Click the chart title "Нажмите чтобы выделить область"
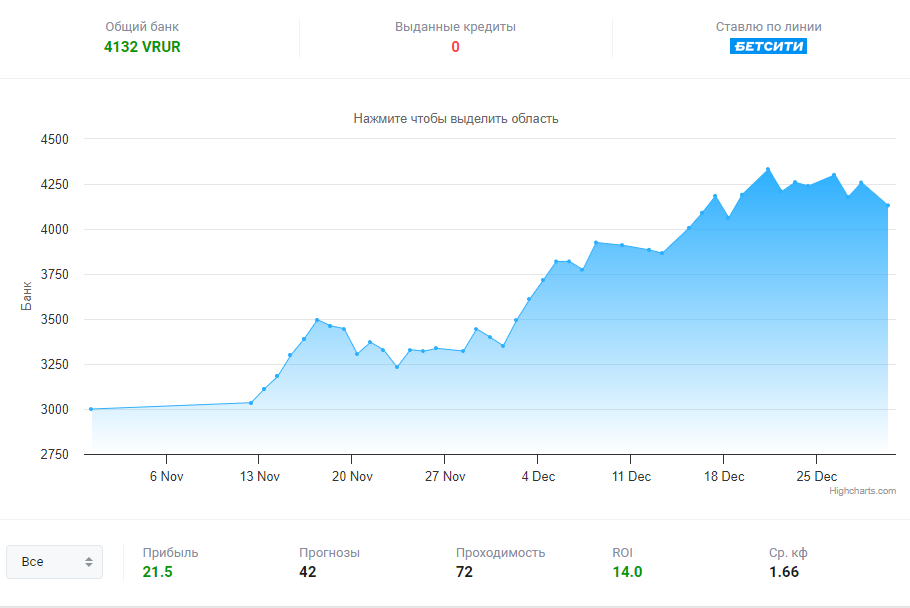This screenshot has width=910, height=608. click(x=455, y=118)
